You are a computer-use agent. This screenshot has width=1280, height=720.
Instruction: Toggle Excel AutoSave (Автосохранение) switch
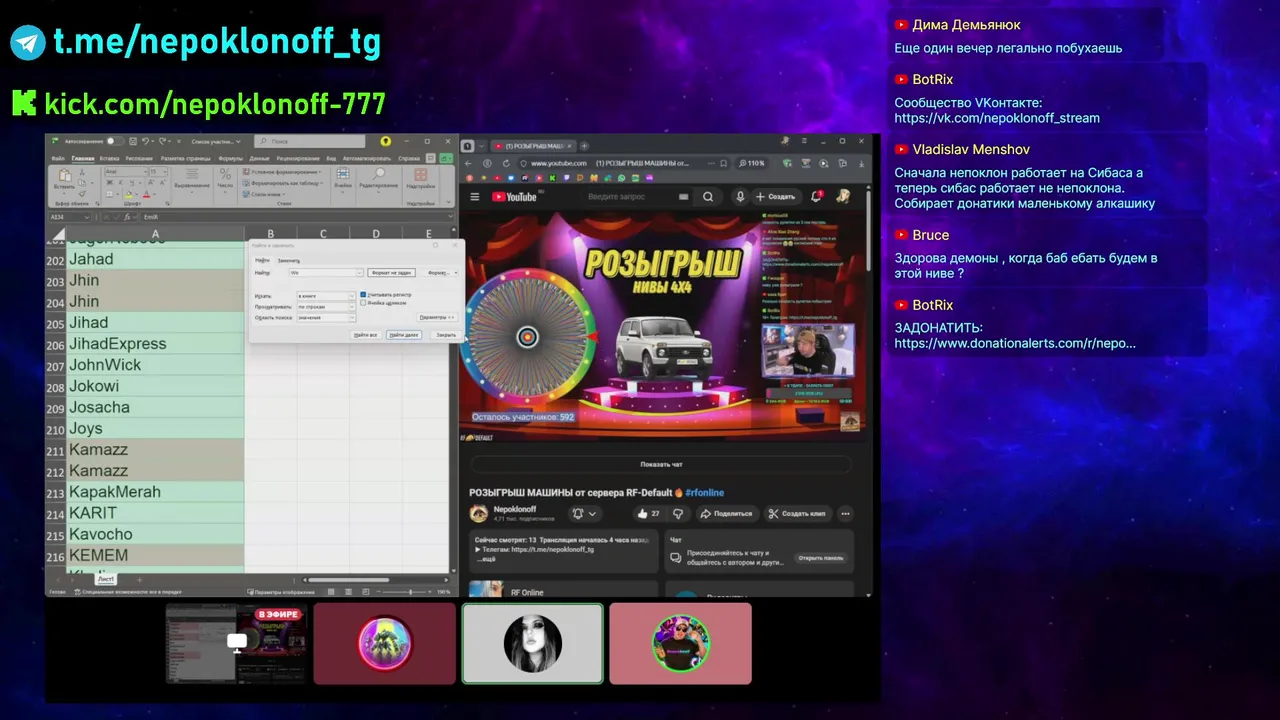tap(115, 141)
